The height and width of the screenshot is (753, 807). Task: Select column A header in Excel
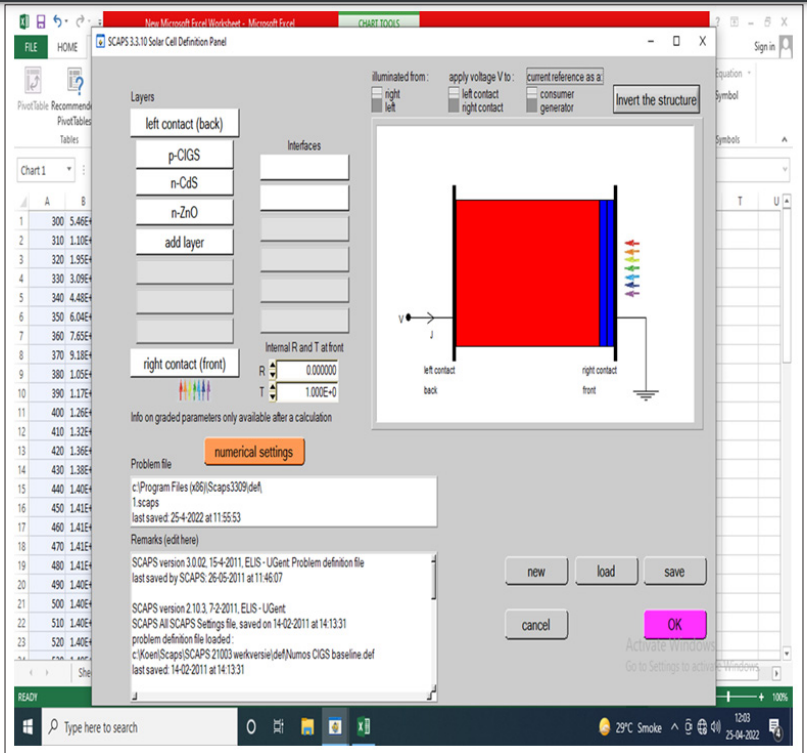point(47,201)
